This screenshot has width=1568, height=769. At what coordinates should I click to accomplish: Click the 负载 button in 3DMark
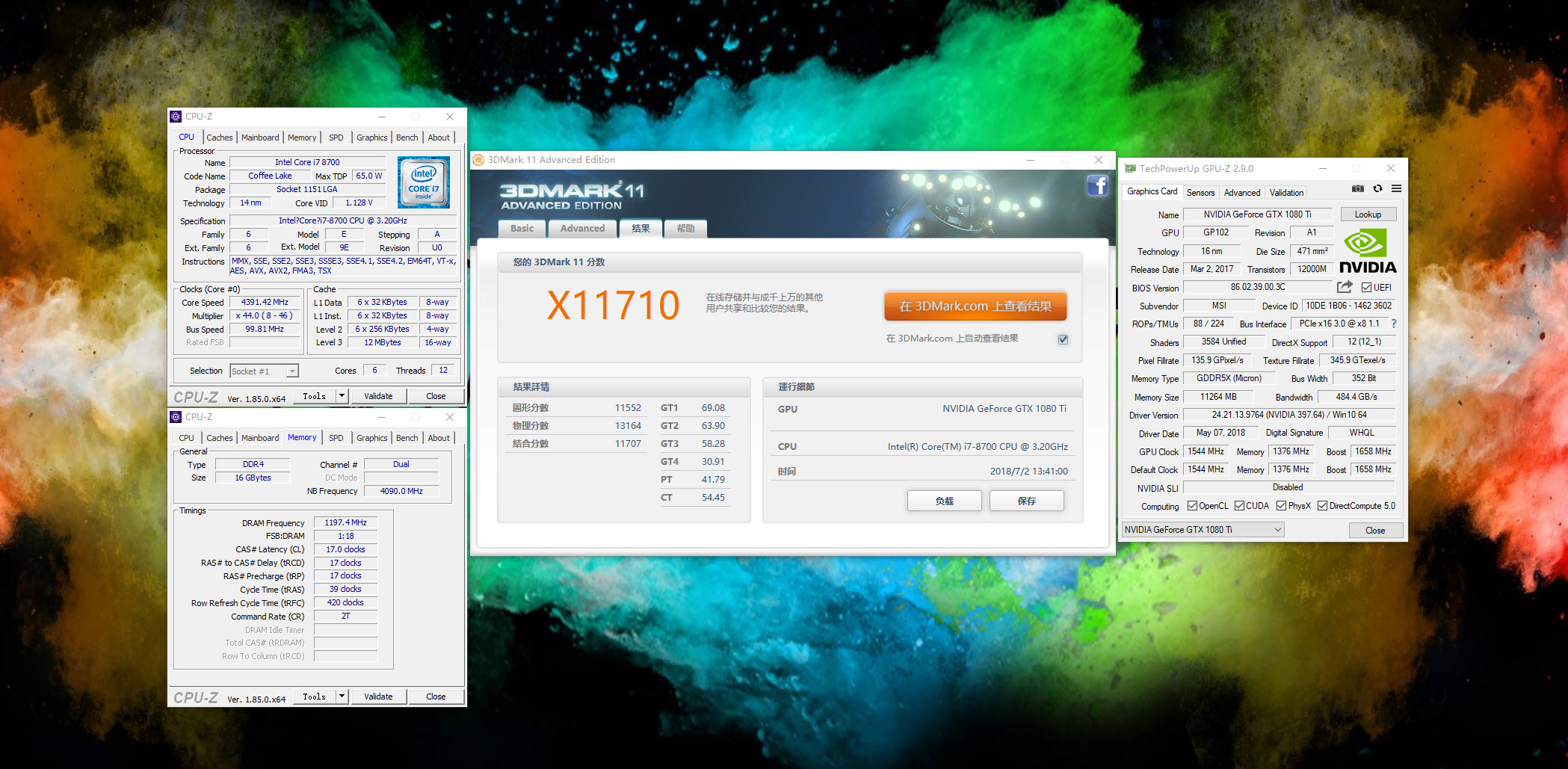point(945,501)
